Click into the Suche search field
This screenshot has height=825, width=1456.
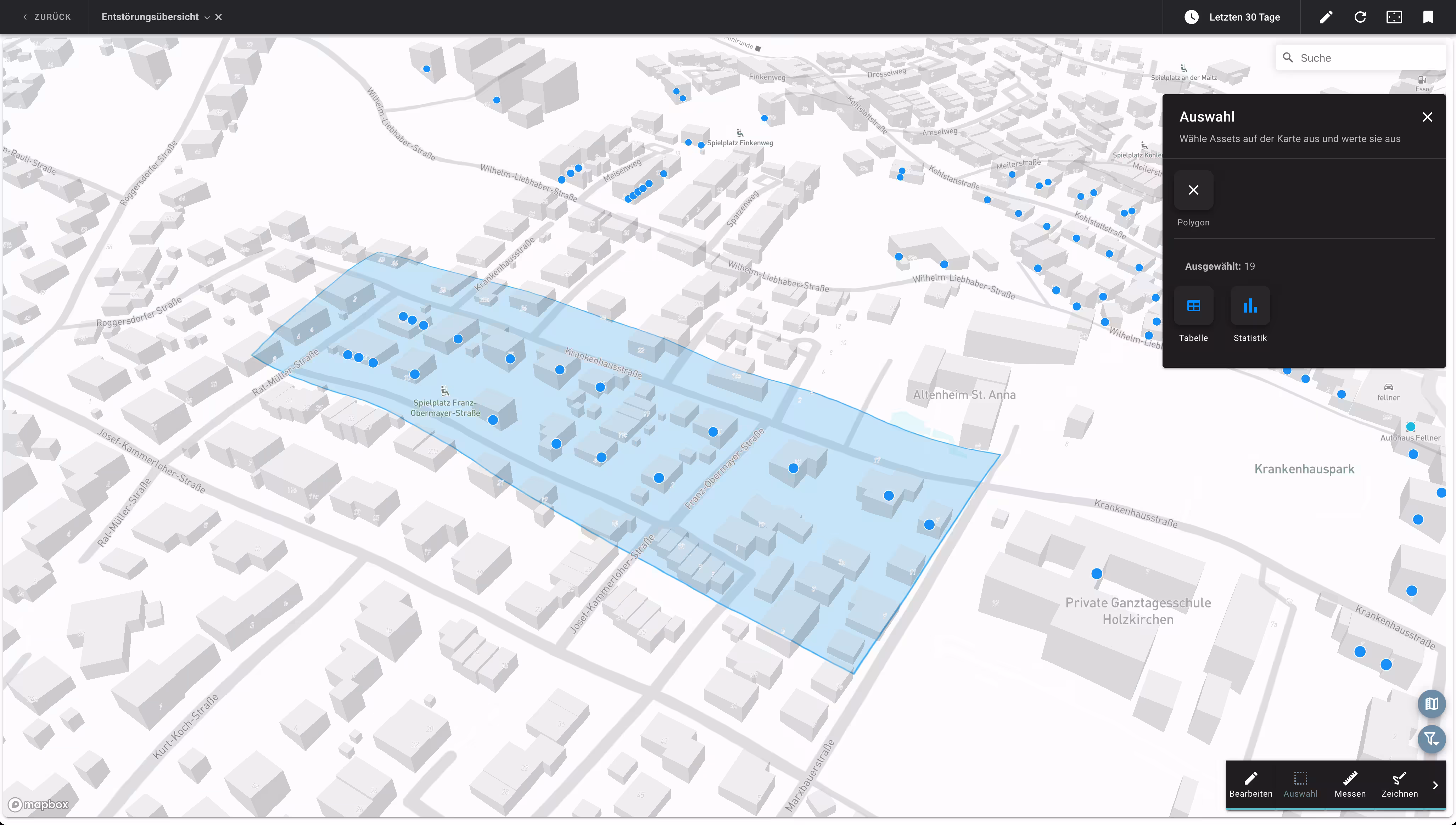click(1360, 58)
